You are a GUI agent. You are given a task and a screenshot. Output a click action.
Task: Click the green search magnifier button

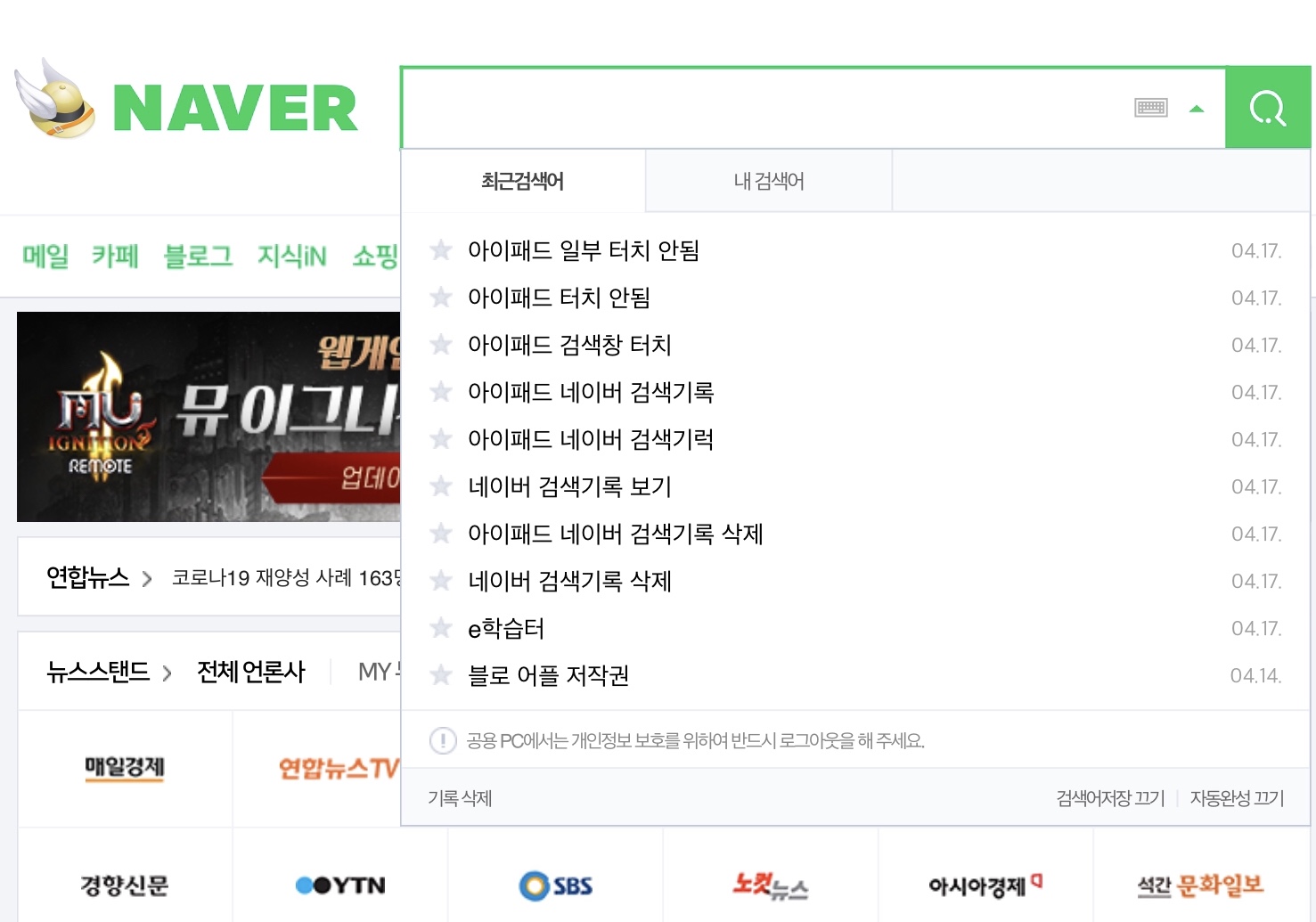(x=1268, y=108)
